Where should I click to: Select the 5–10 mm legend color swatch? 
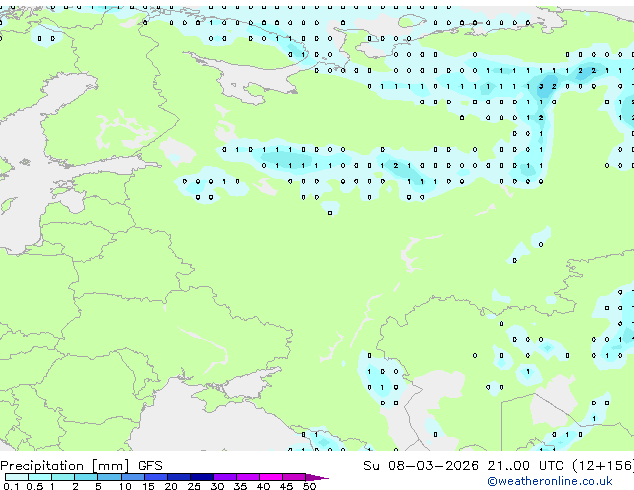point(109,477)
